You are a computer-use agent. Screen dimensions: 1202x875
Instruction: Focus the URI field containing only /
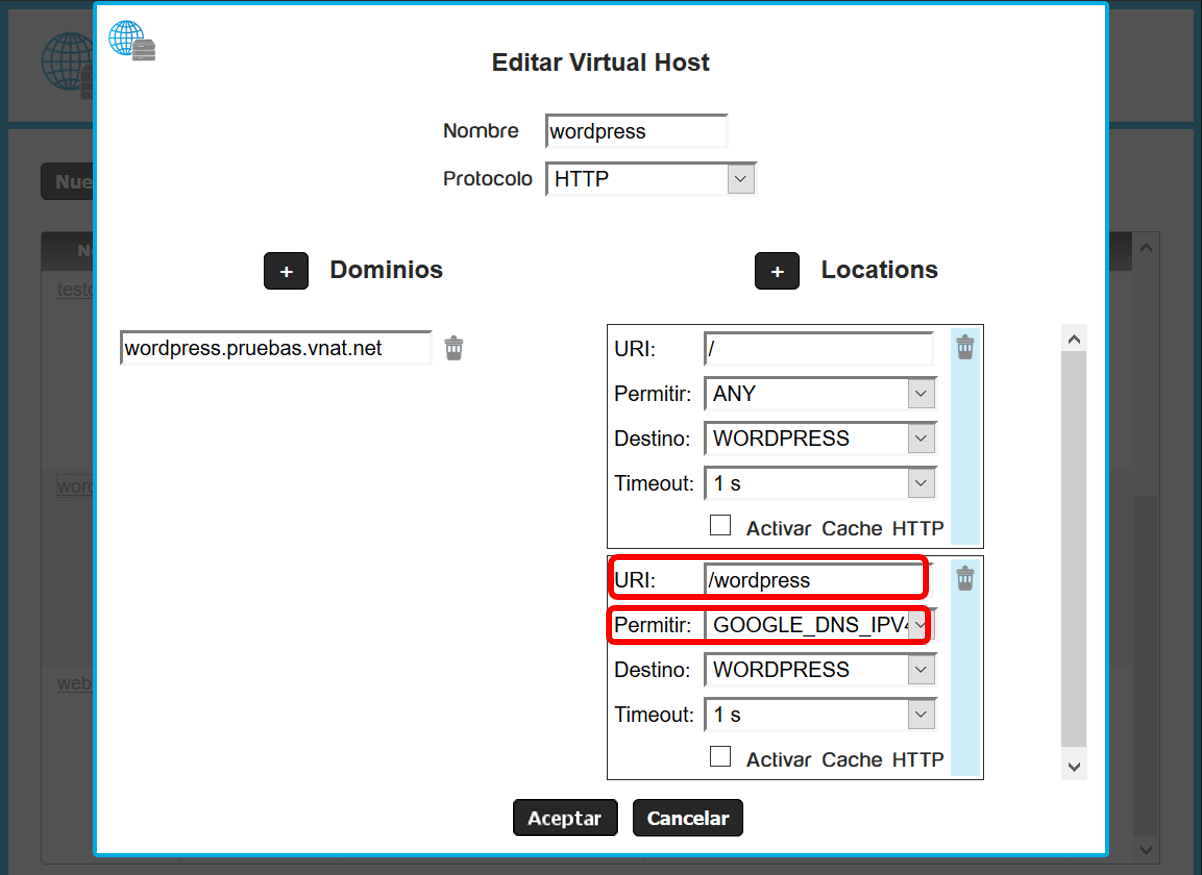click(x=818, y=349)
